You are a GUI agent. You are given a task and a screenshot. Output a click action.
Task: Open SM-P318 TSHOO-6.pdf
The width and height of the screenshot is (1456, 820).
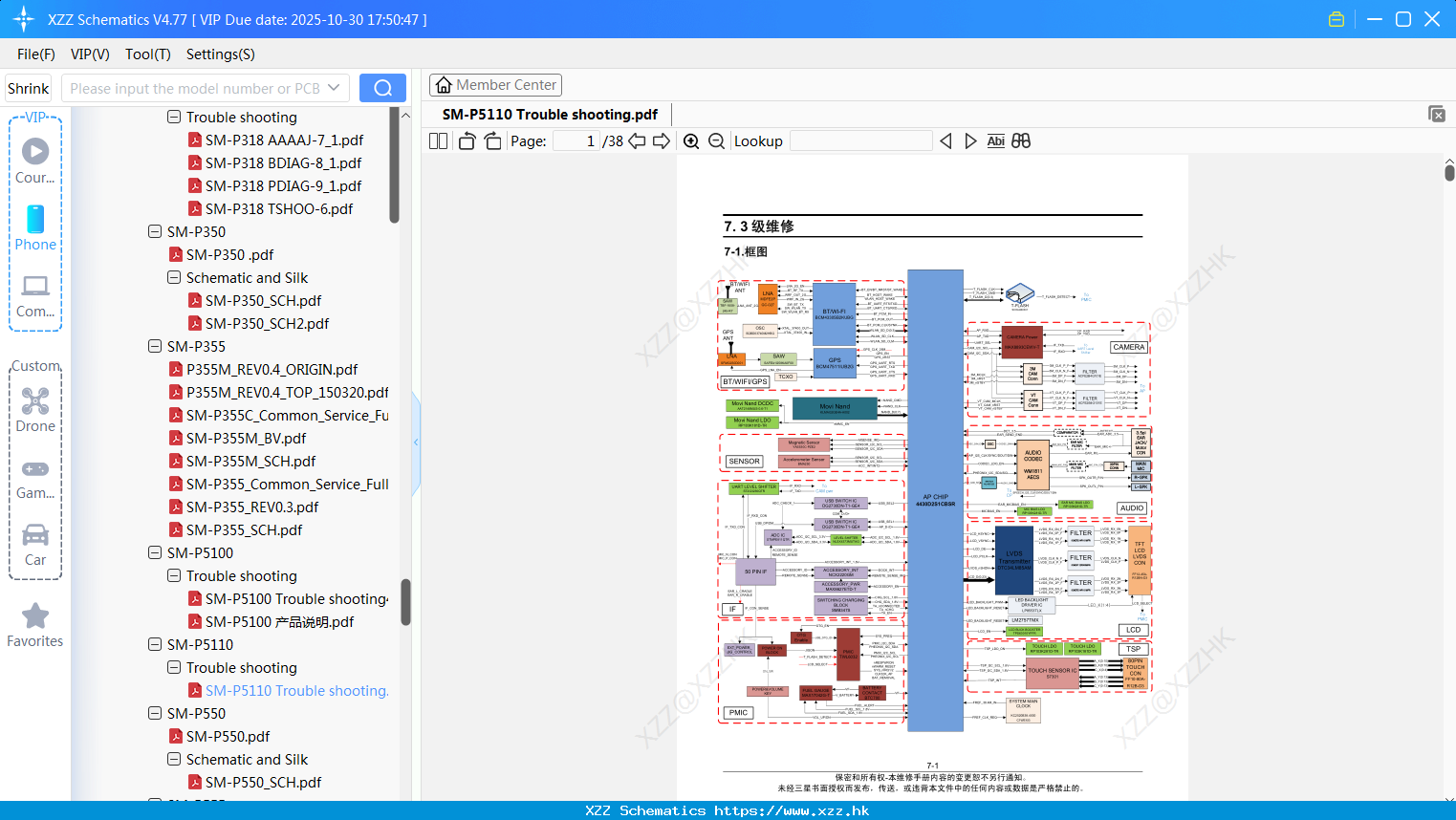pyautogui.click(x=279, y=208)
